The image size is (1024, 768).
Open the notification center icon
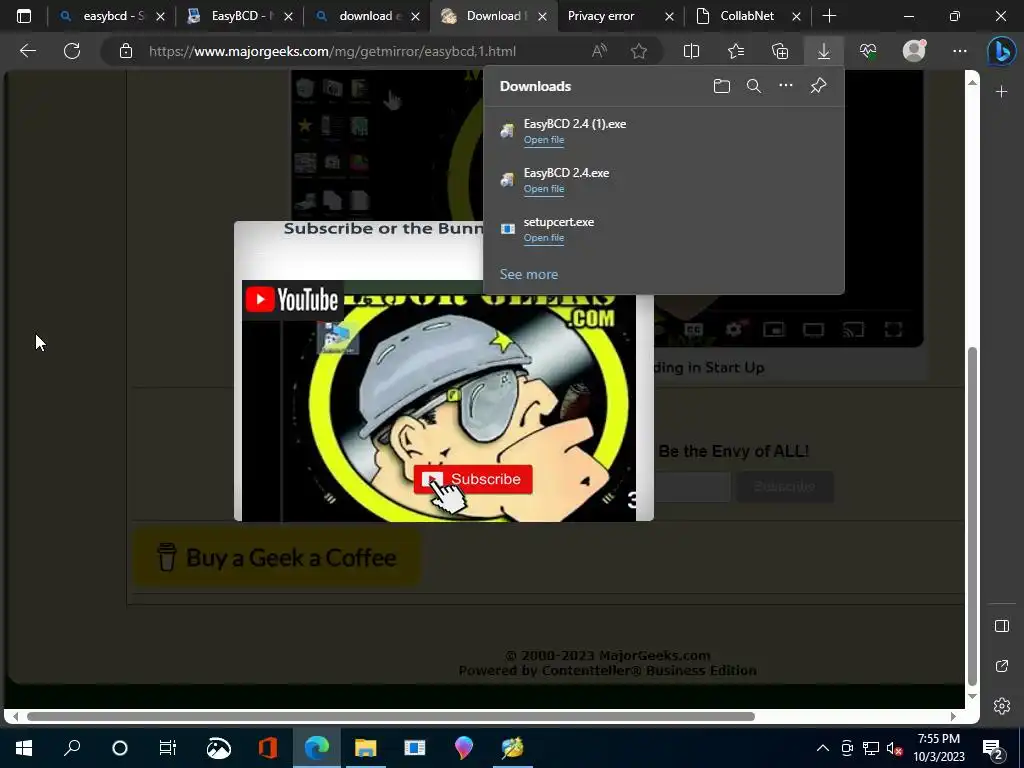(992, 748)
